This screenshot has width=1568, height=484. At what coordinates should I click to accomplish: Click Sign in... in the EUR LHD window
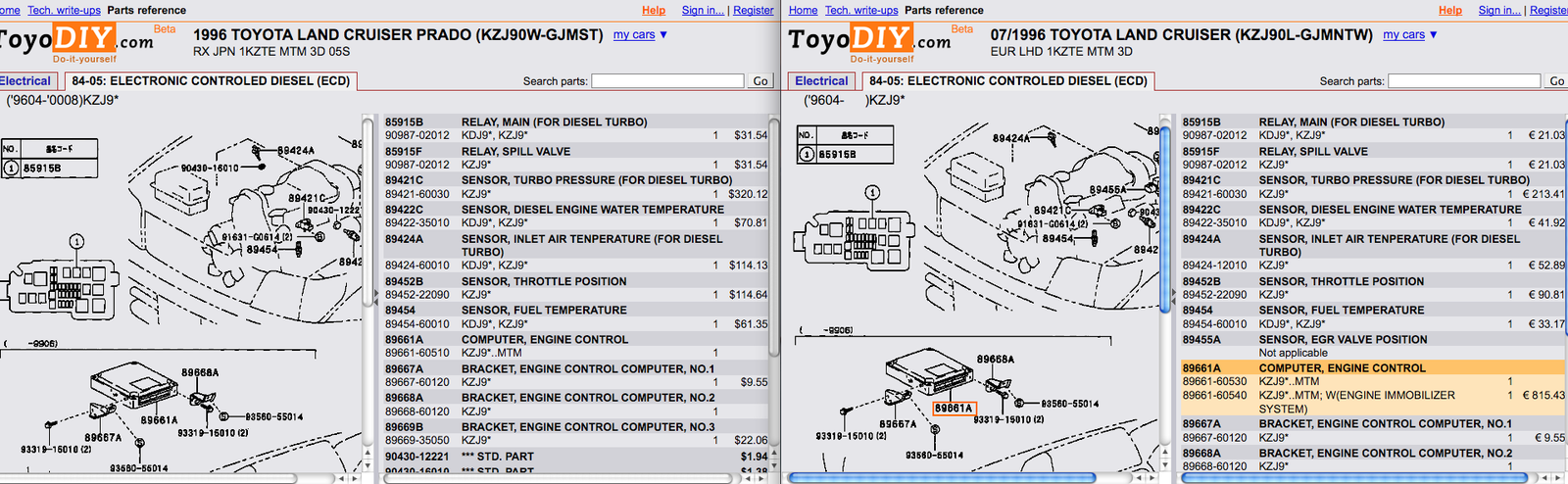[1499, 10]
